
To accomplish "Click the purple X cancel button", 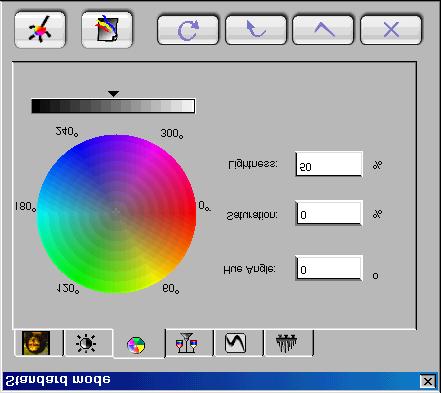I will [x=391, y=30].
